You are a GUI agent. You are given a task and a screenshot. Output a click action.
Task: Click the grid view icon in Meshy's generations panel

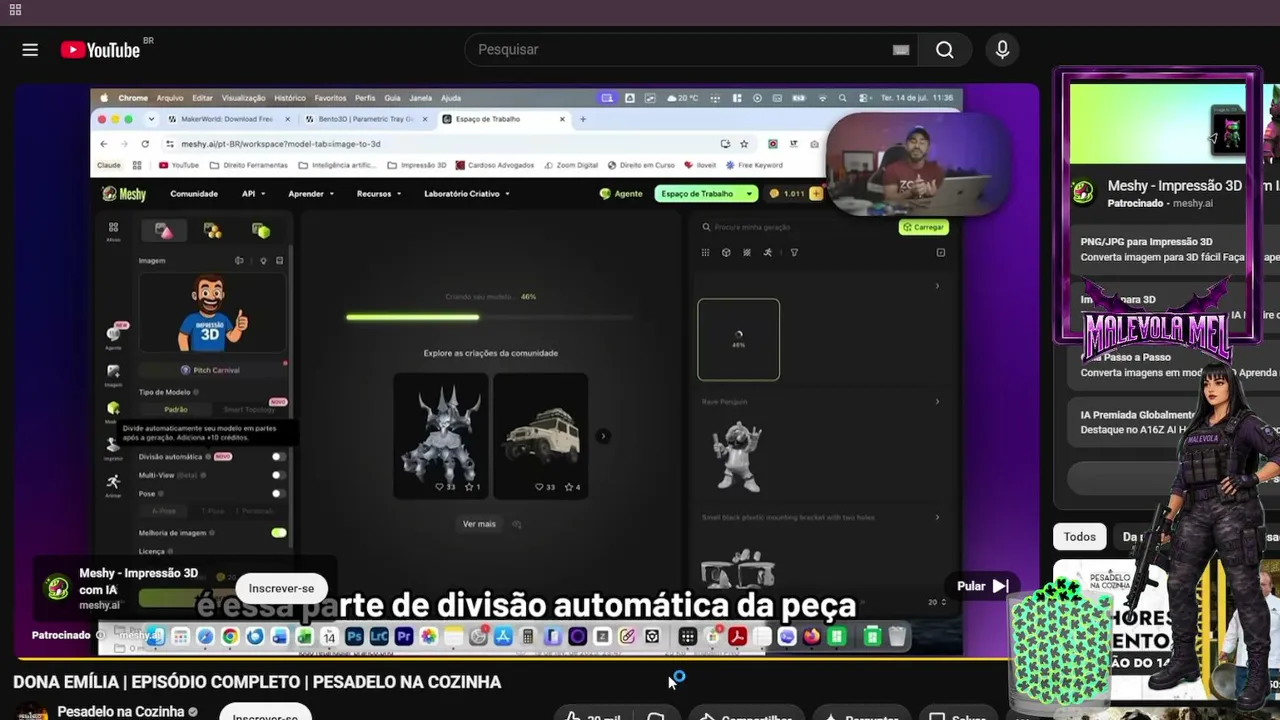[705, 253]
